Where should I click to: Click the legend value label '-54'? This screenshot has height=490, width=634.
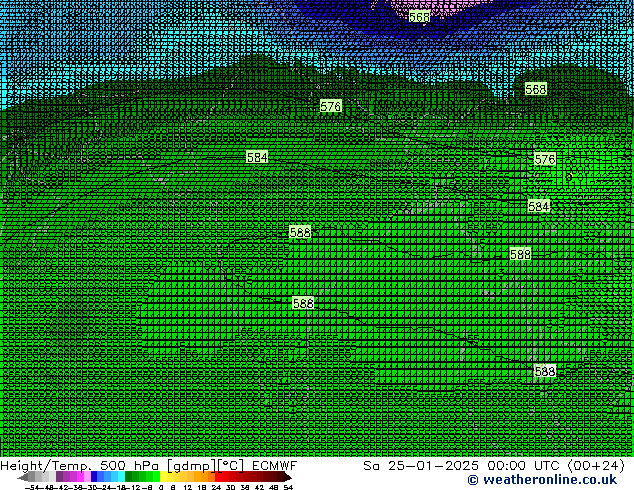tap(32, 487)
